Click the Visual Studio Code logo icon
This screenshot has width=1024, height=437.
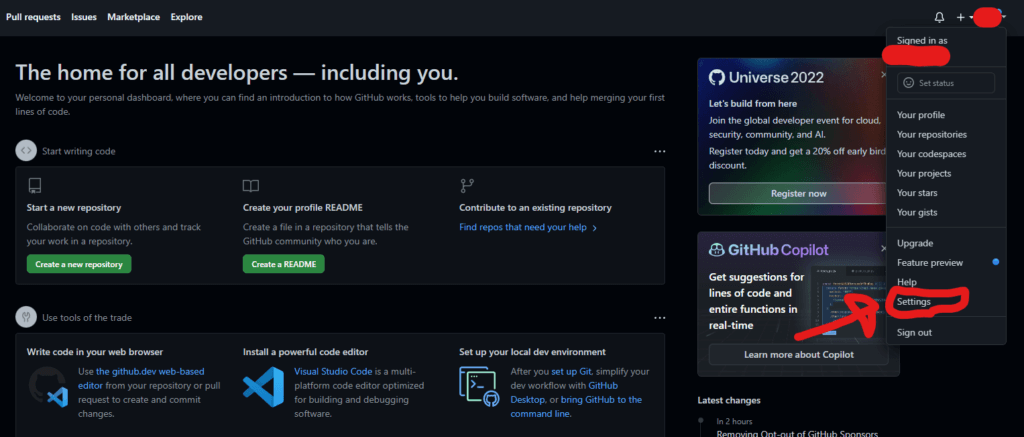263,387
